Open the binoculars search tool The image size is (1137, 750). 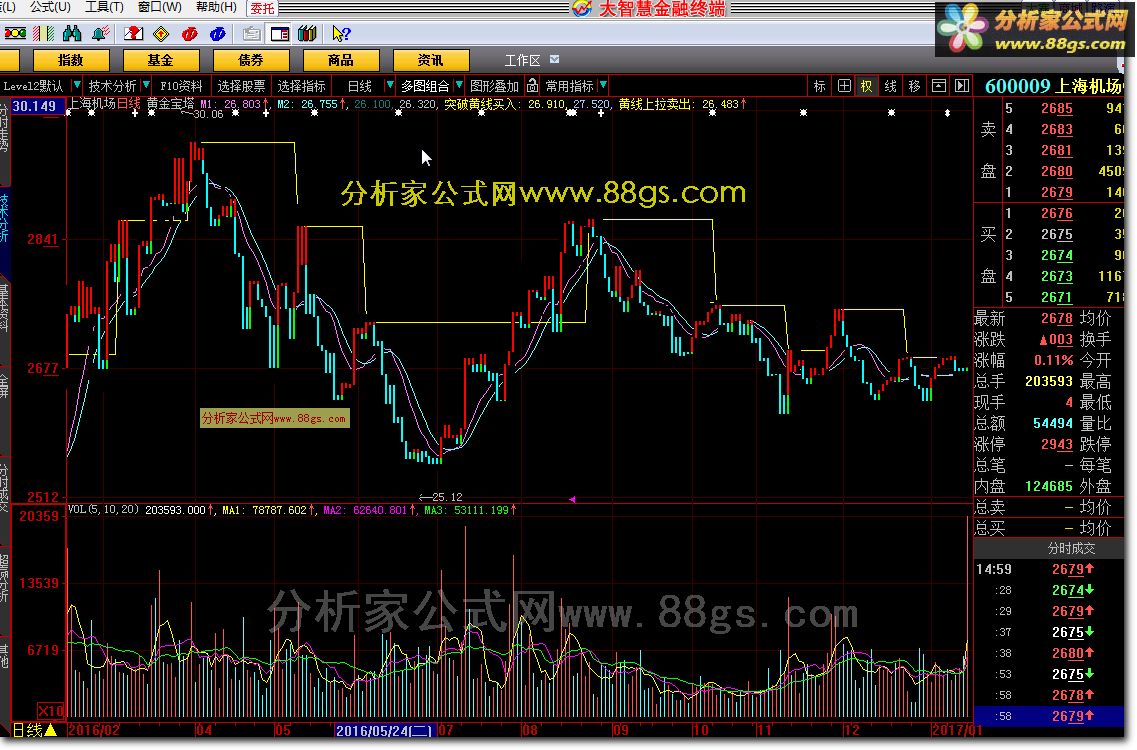tap(72, 33)
